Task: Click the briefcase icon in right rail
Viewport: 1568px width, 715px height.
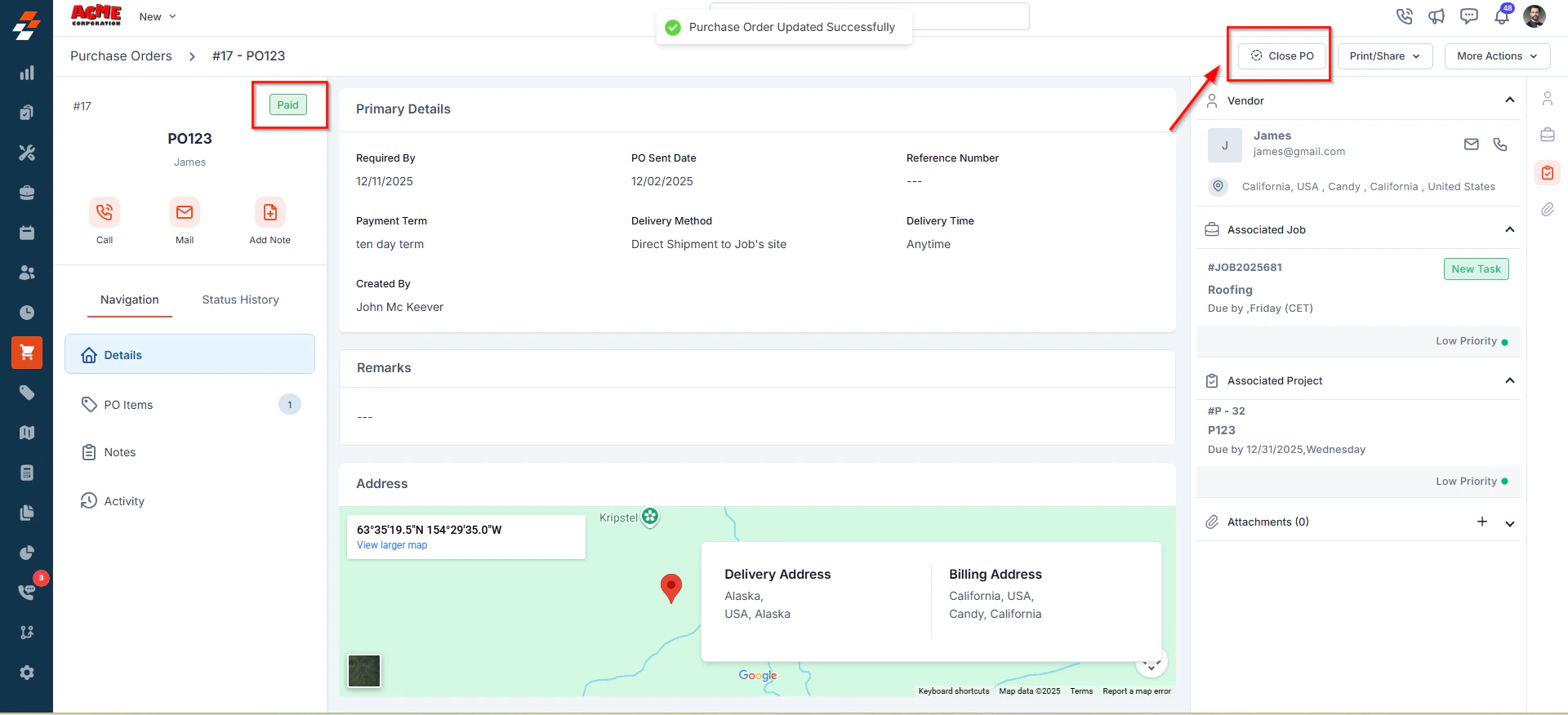Action: point(1548,135)
